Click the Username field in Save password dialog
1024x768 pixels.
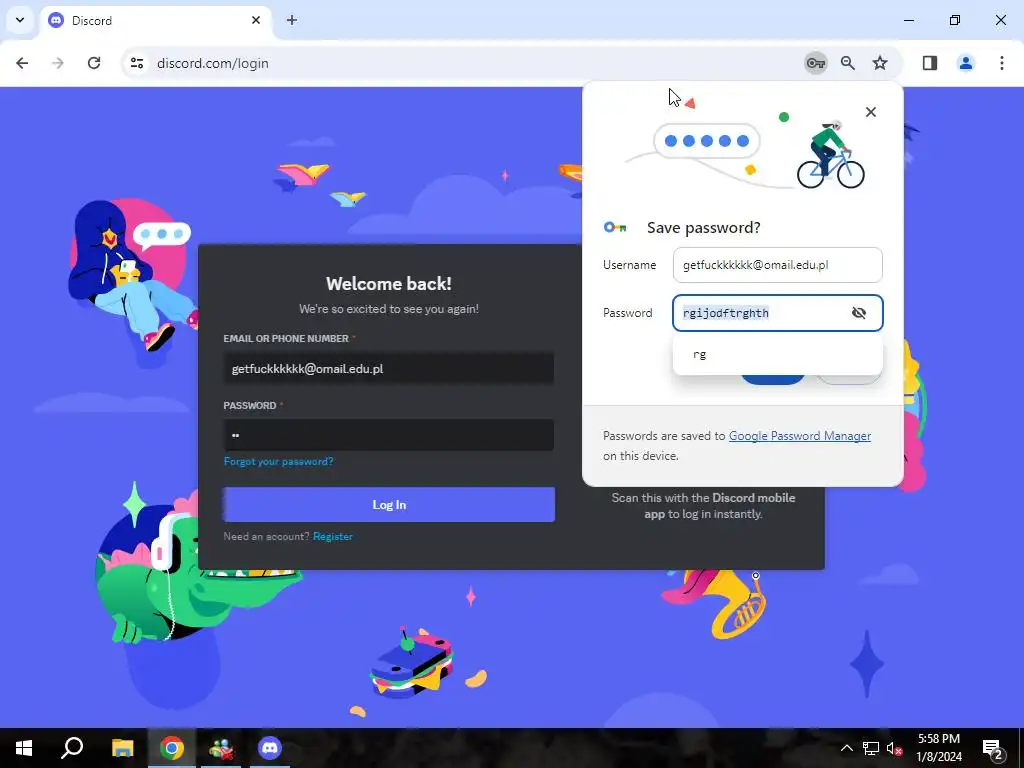tap(777, 265)
